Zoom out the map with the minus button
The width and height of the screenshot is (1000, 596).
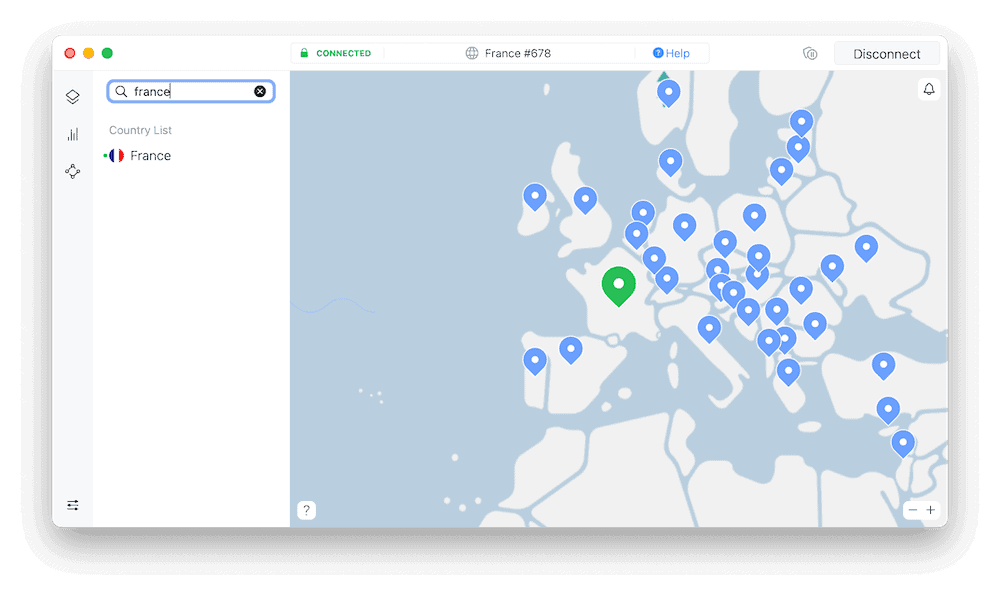pos(913,510)
